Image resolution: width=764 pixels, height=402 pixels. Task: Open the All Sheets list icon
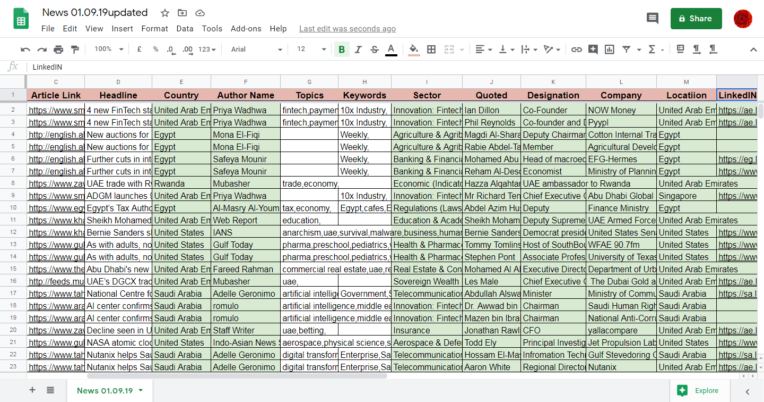[50, 390]
